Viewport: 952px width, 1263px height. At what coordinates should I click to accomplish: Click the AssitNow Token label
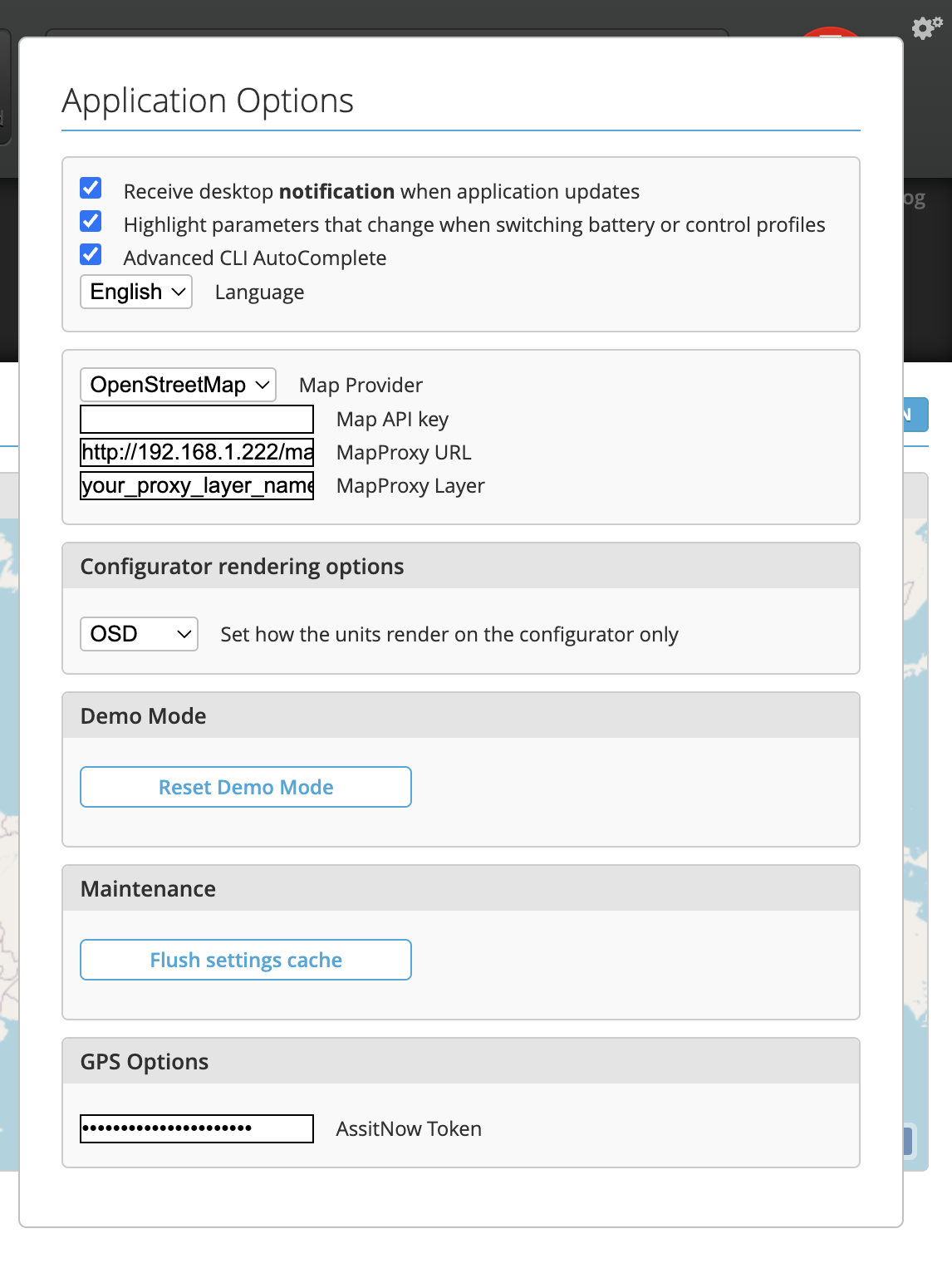coord(409,1128)
